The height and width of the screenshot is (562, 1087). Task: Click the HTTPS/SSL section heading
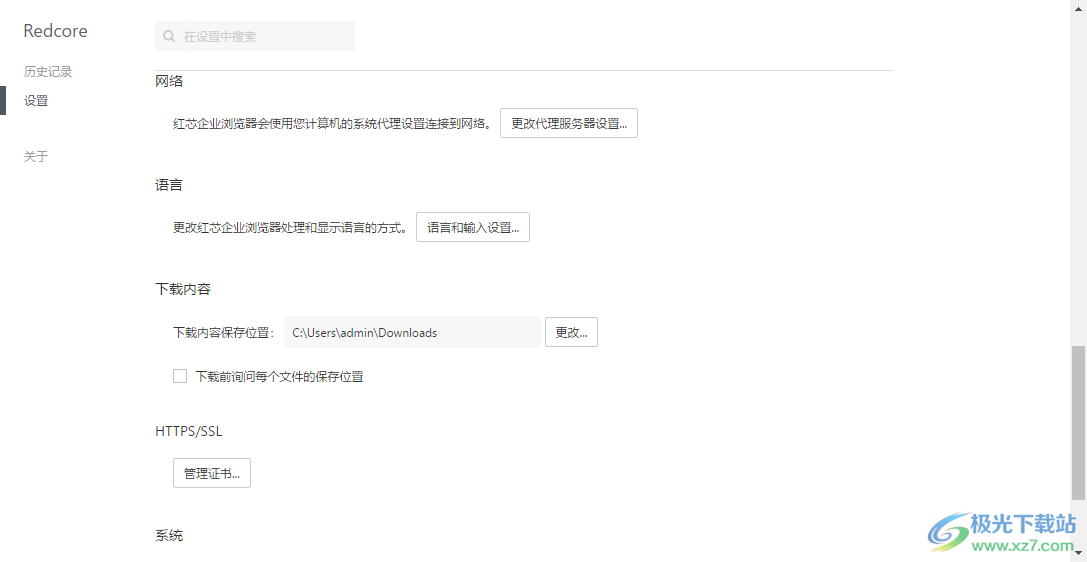tap(189, 431)
